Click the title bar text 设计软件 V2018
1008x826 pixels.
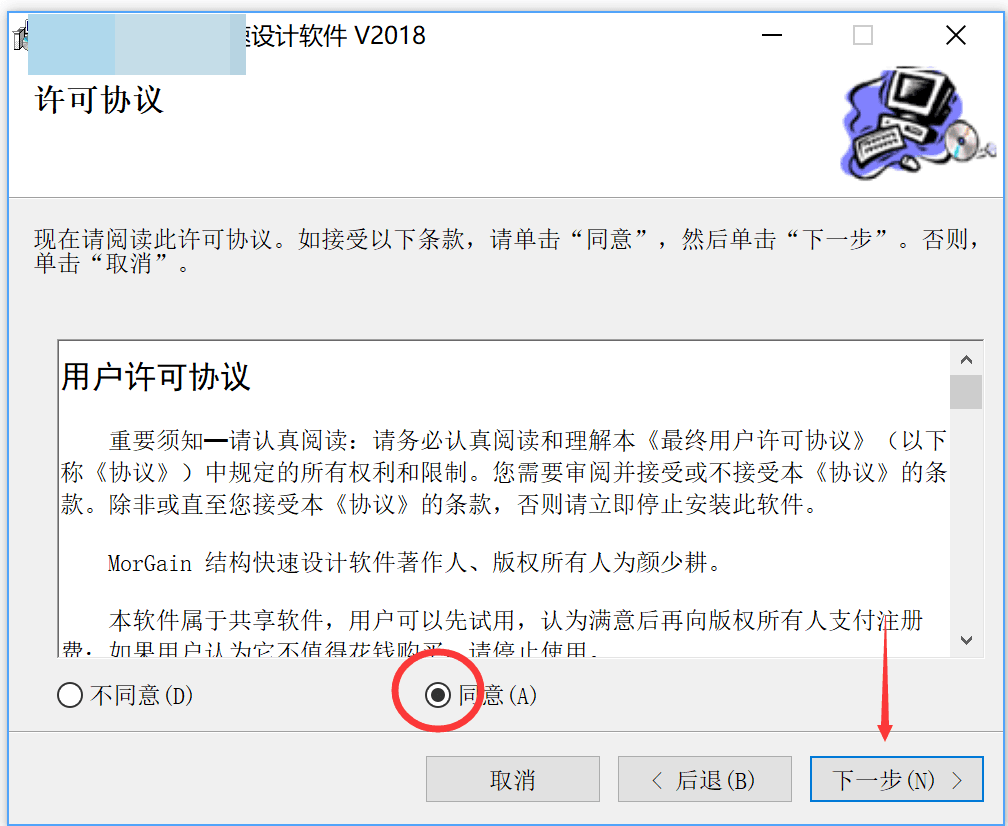click(x=338, y=35)
